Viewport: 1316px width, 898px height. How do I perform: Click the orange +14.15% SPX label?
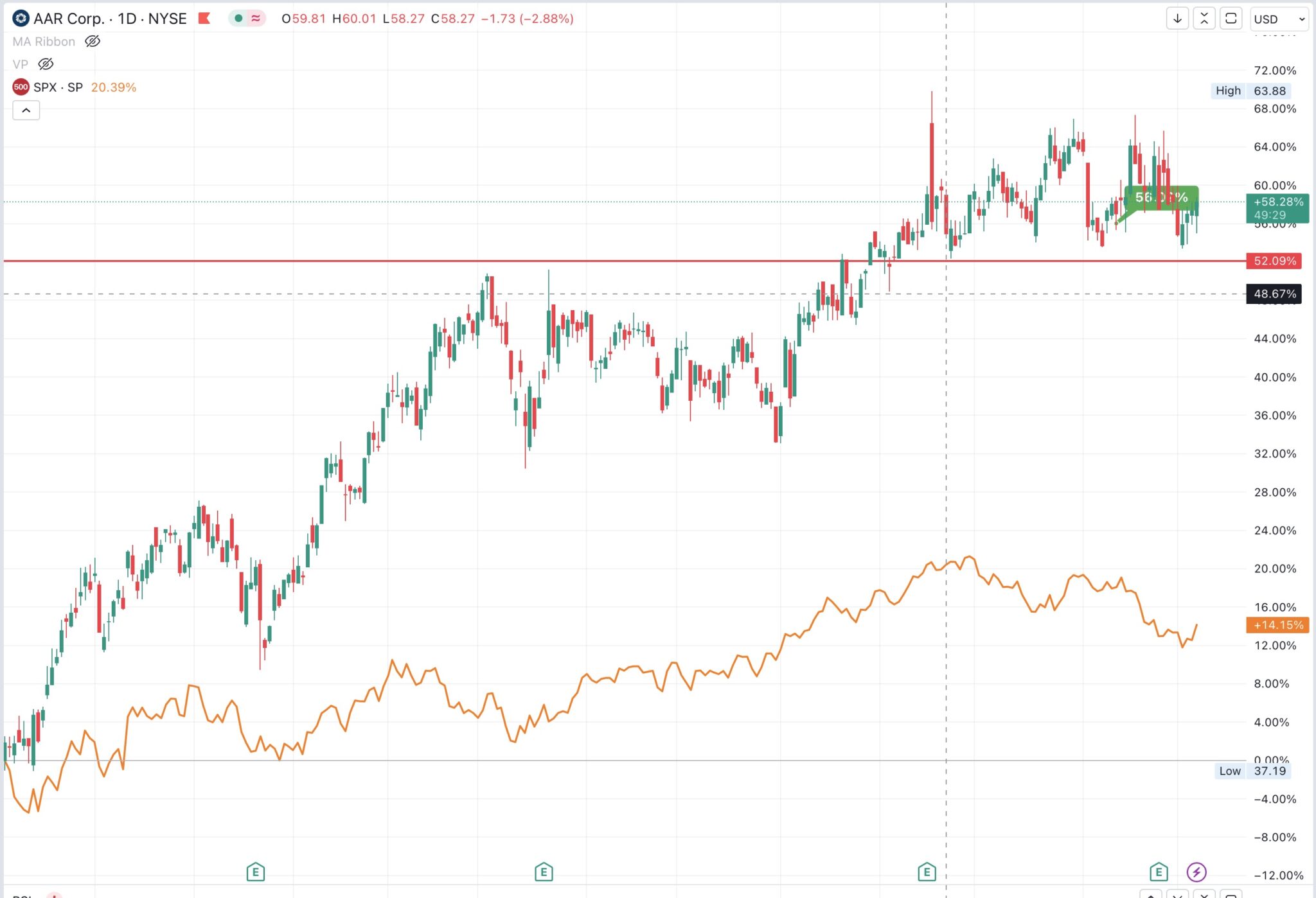[1277, 624]
